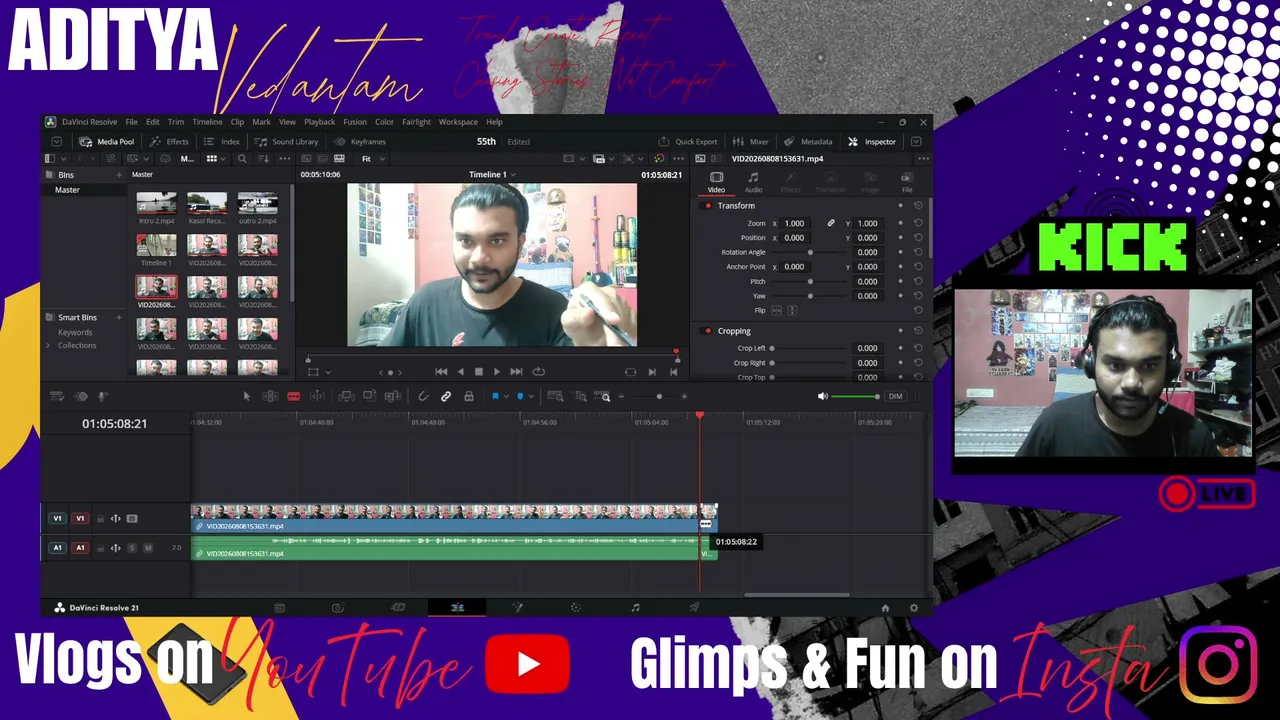Open the Timeline menu

(x=207, y=122)
